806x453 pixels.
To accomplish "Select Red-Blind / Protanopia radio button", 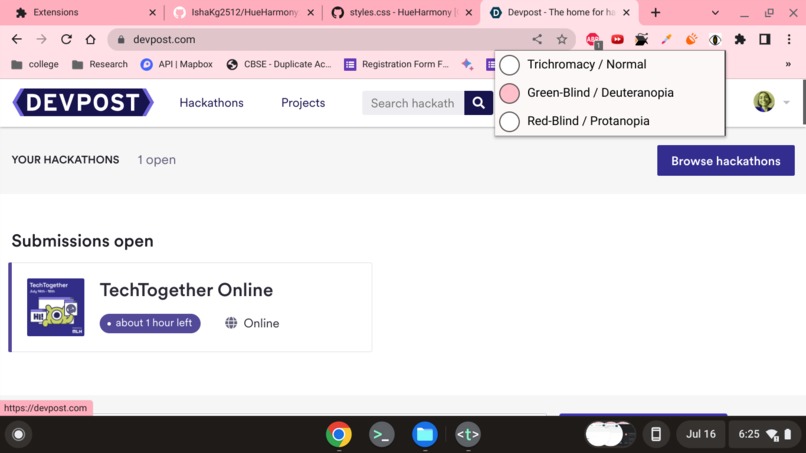I will [509, 121].
